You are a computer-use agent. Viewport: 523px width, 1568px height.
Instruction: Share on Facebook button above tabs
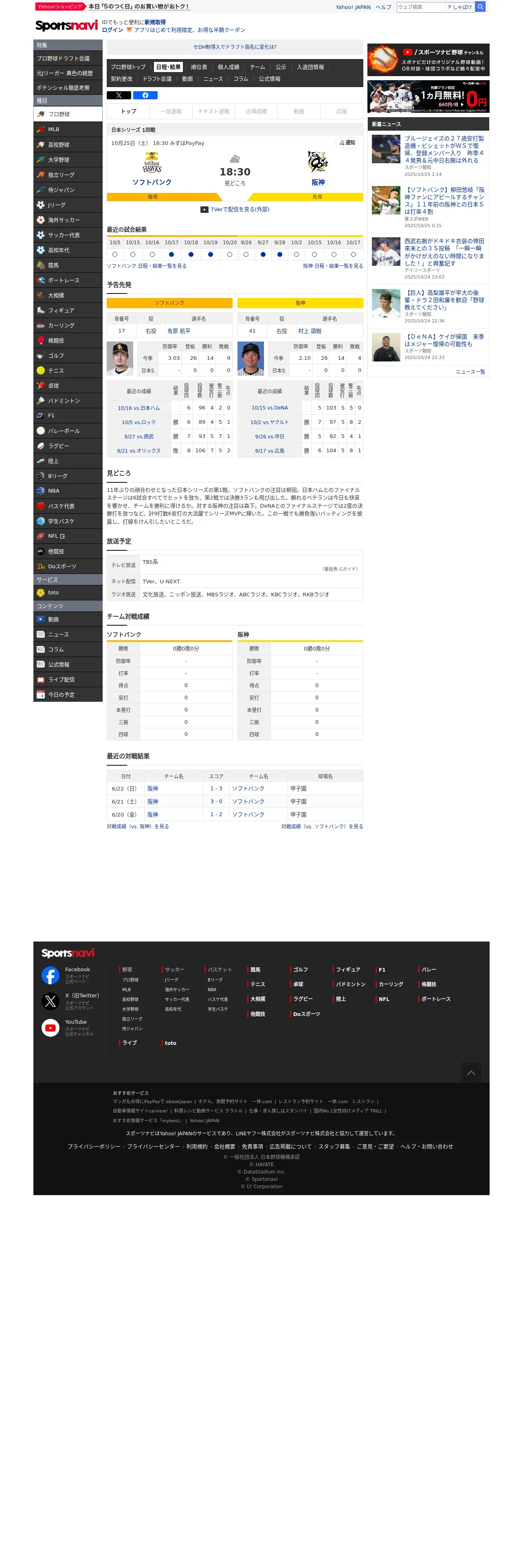tap(145, 96)
